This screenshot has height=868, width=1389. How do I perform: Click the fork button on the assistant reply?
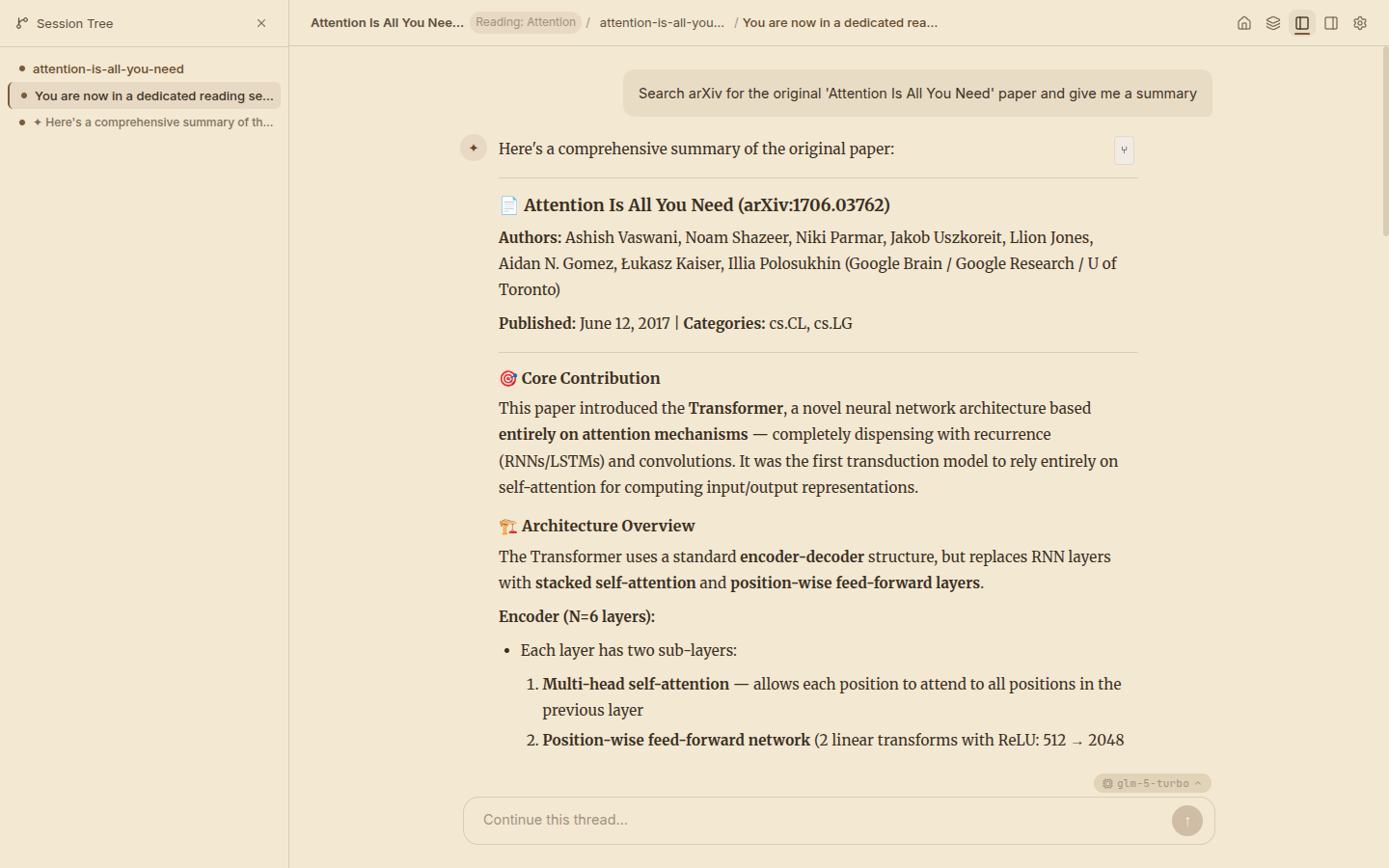(x=1124, y=150)
